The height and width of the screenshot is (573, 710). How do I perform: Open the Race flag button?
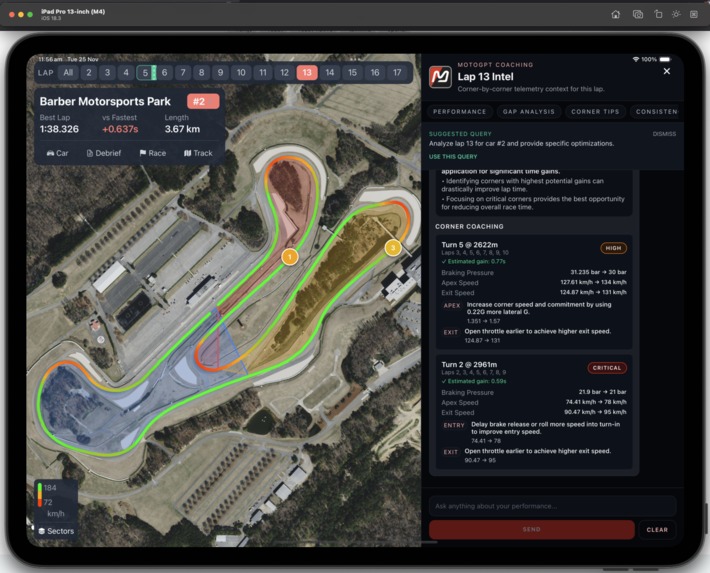tap(153, 153)
